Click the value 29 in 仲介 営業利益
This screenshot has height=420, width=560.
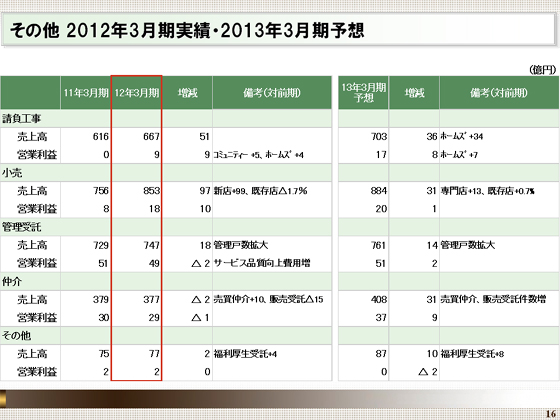[x=154, y=318]
